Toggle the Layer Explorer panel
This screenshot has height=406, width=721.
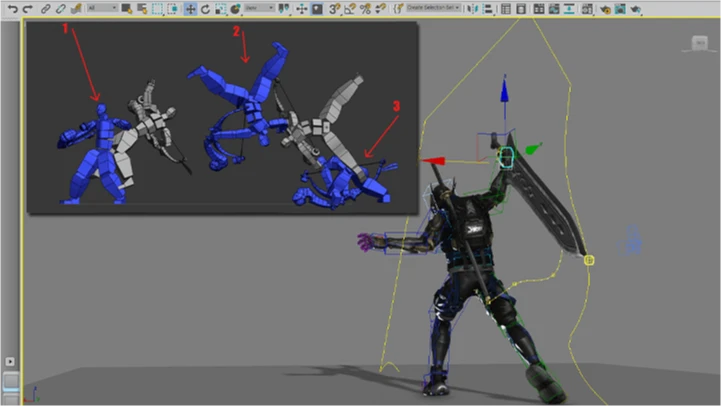click(521, 9)
